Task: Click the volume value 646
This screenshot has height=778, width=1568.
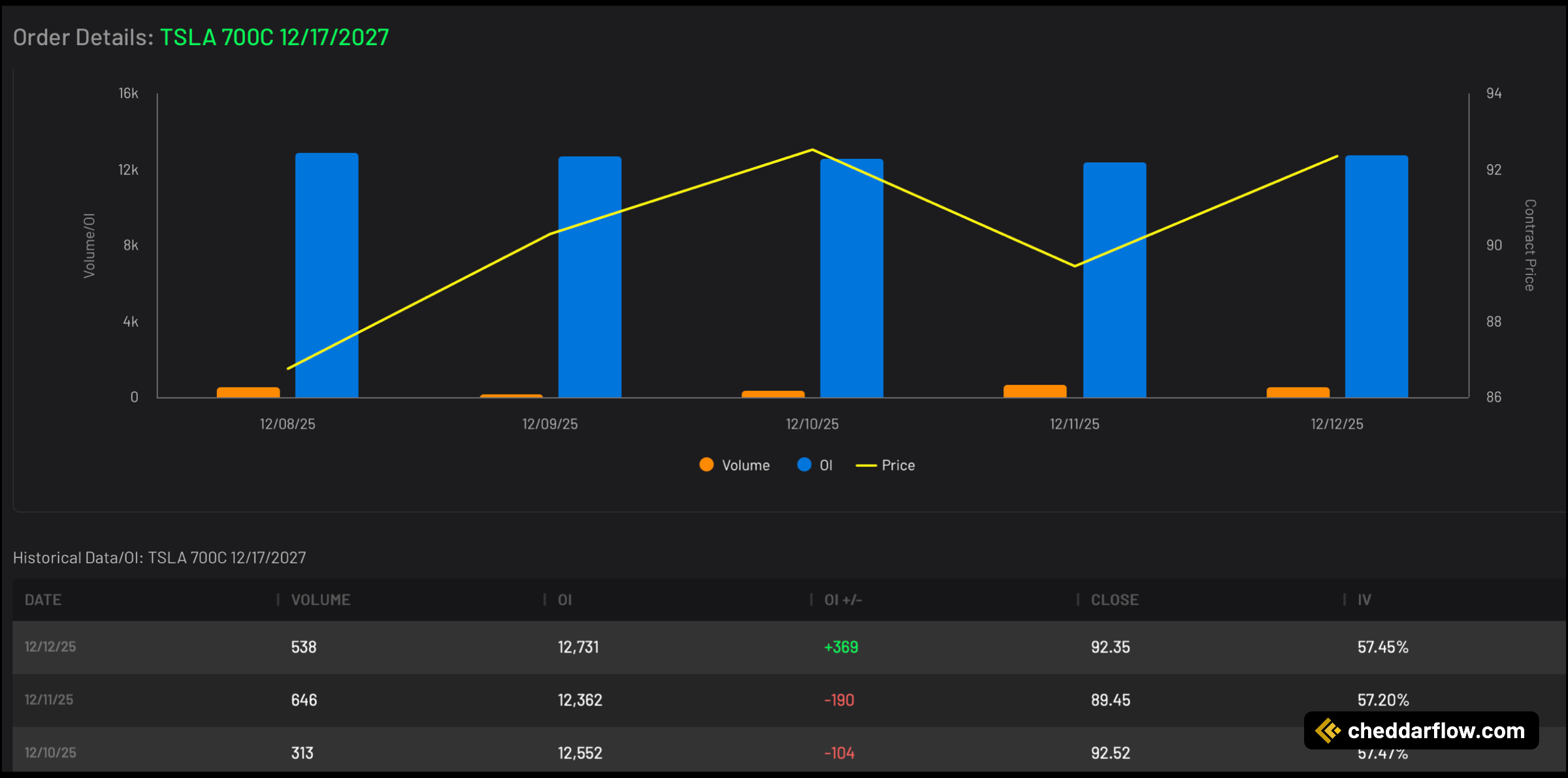Action: (x=304, y=700)
